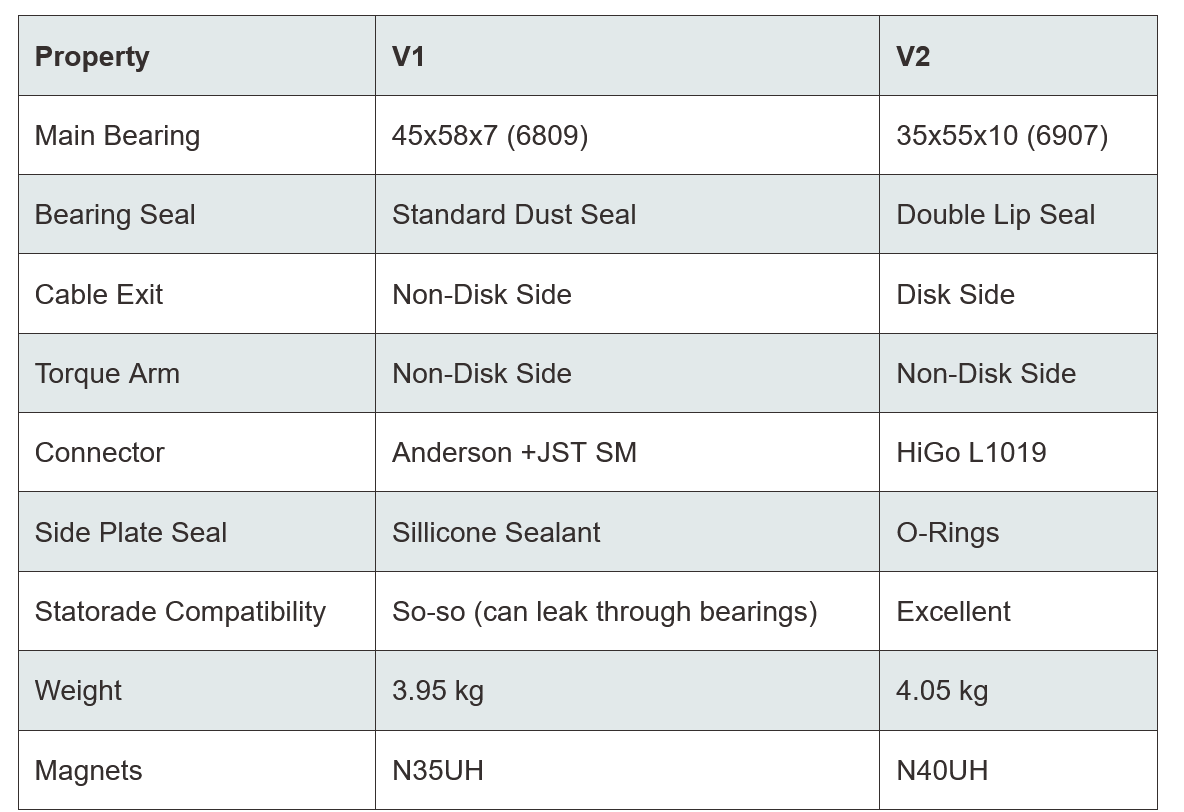Click the 3.95 kg weight cell

[x=437, y=691]
